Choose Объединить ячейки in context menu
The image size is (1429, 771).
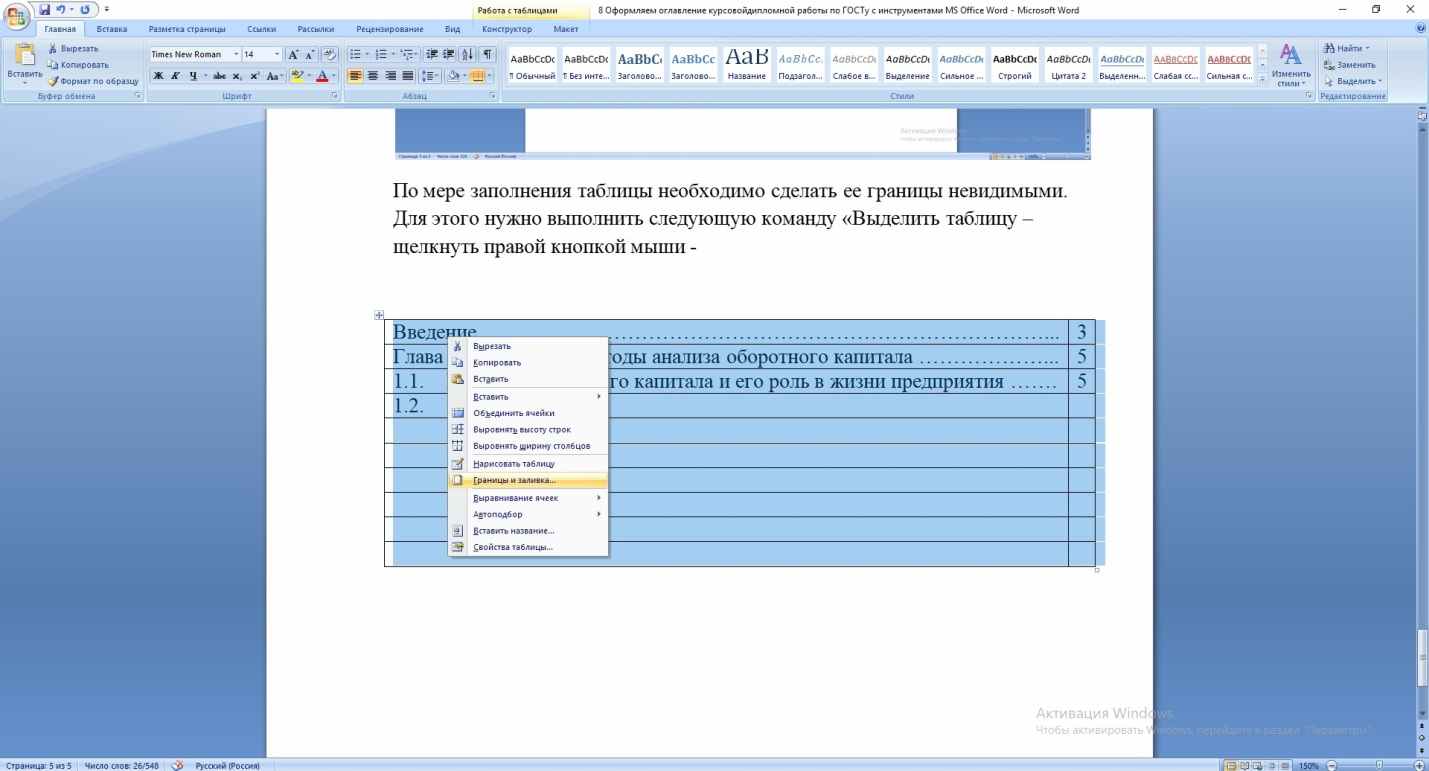pyautogui.click(x=528, y=413)
